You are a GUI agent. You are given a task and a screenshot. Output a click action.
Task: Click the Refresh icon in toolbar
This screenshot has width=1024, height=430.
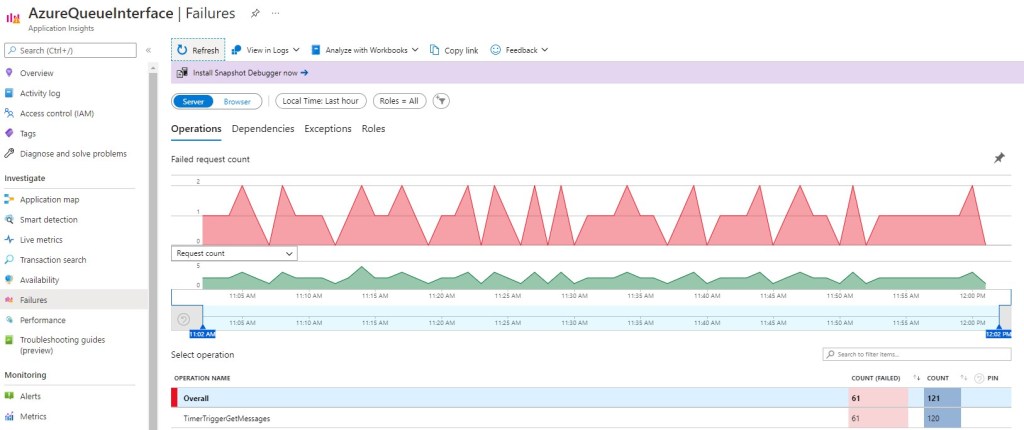click(181, 50)
